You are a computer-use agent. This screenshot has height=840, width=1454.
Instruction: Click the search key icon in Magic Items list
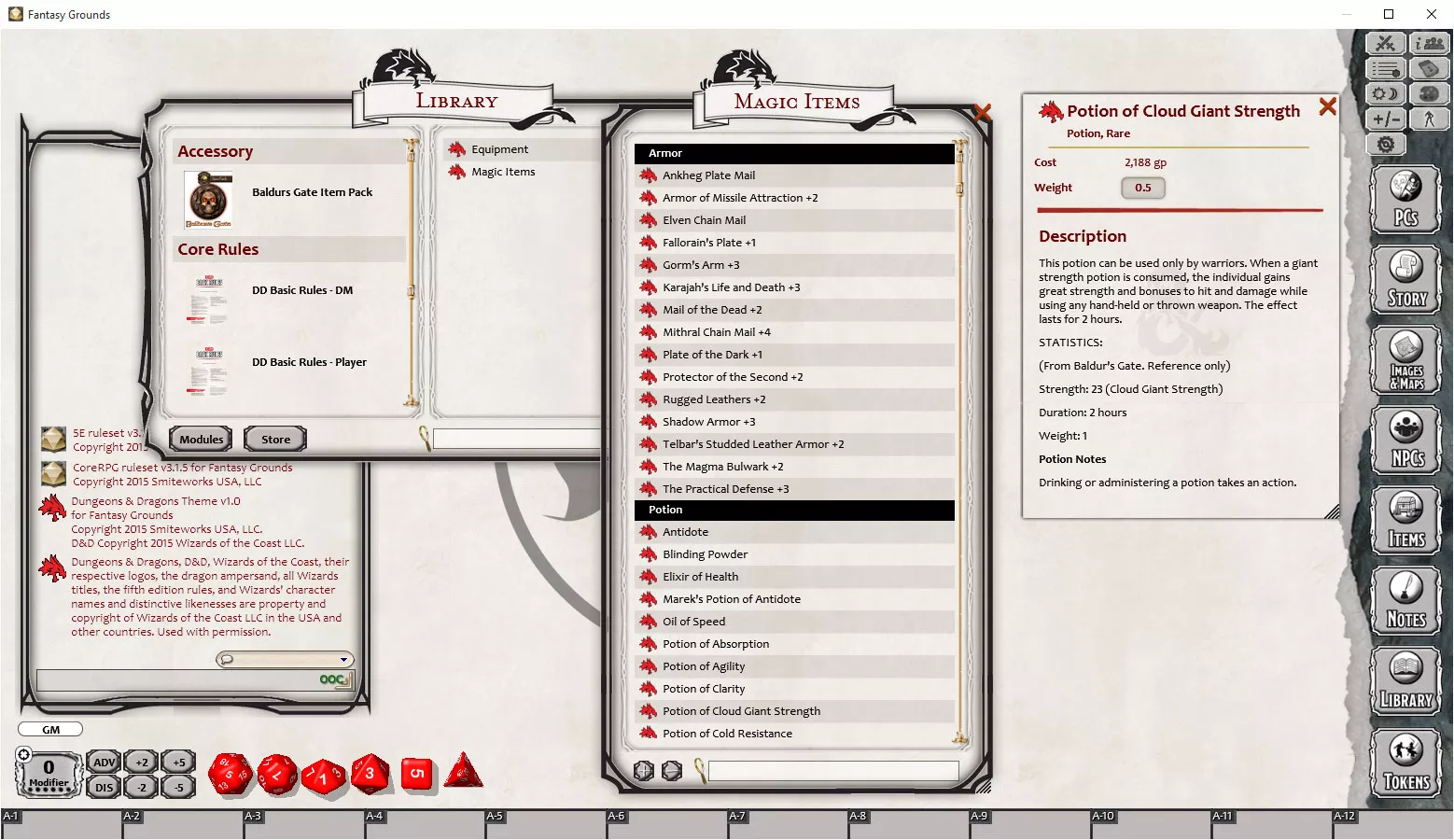coord(700,770)
